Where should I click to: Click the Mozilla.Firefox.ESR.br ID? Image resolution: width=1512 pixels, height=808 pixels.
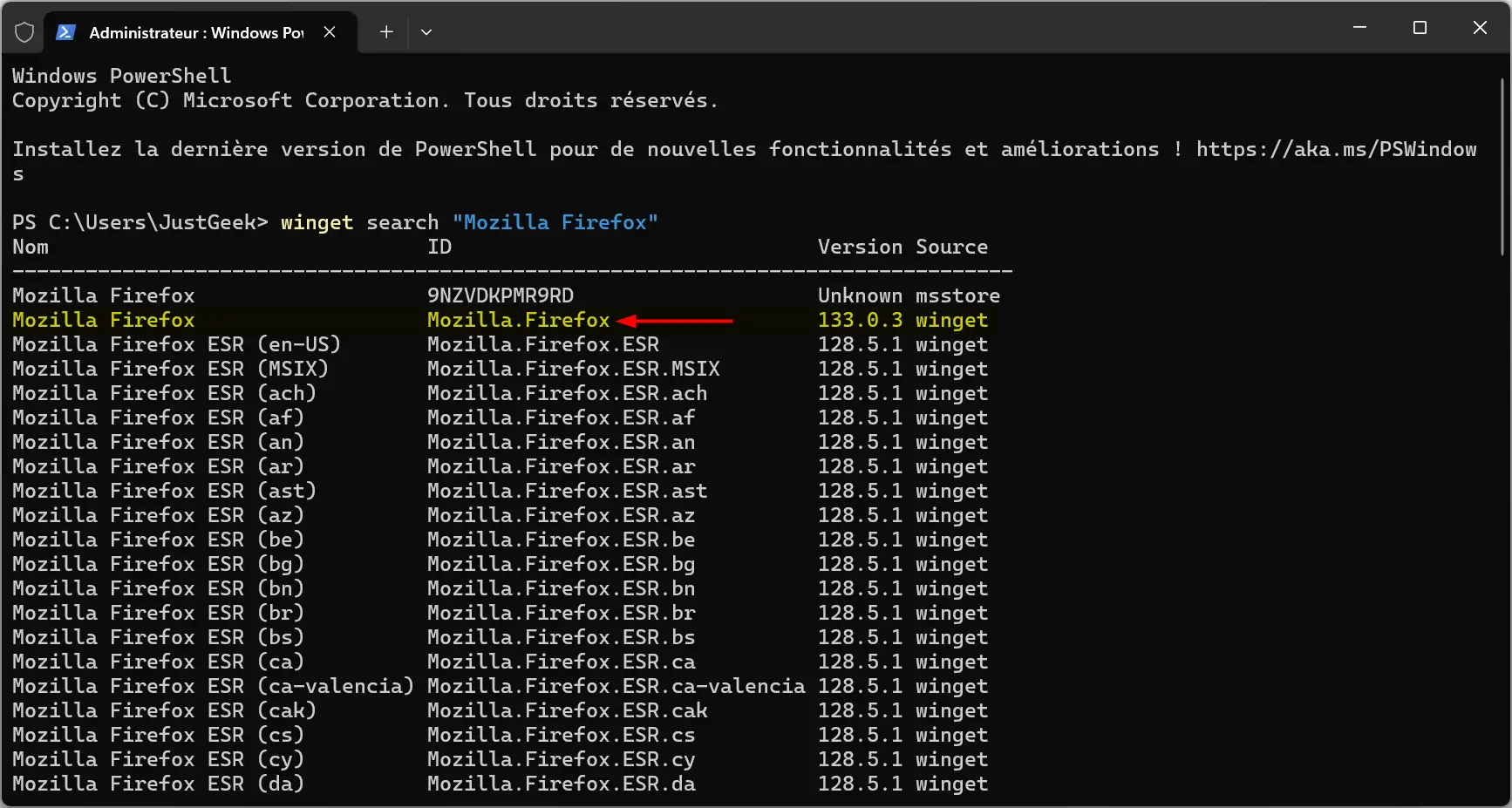pyautogui.click(x=562, y=613)
